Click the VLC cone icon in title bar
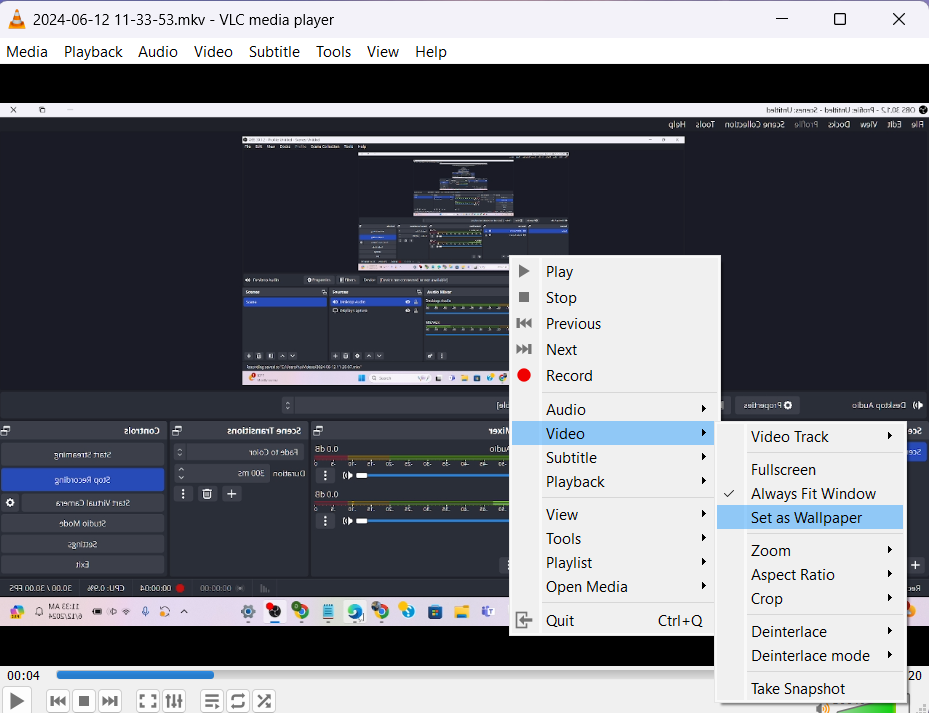 pos(17,20)
